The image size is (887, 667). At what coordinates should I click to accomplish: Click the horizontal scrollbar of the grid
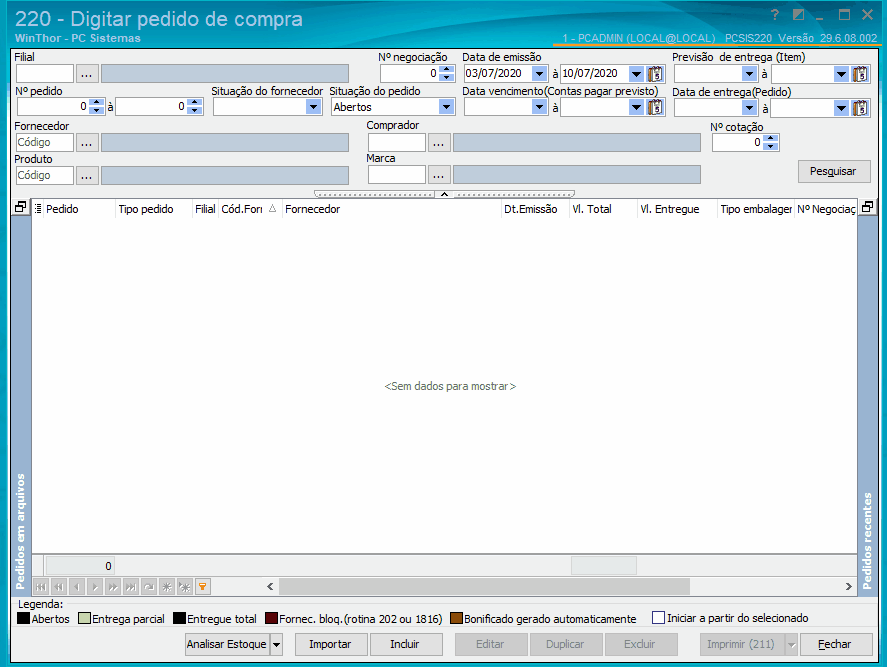coord(484,587)
